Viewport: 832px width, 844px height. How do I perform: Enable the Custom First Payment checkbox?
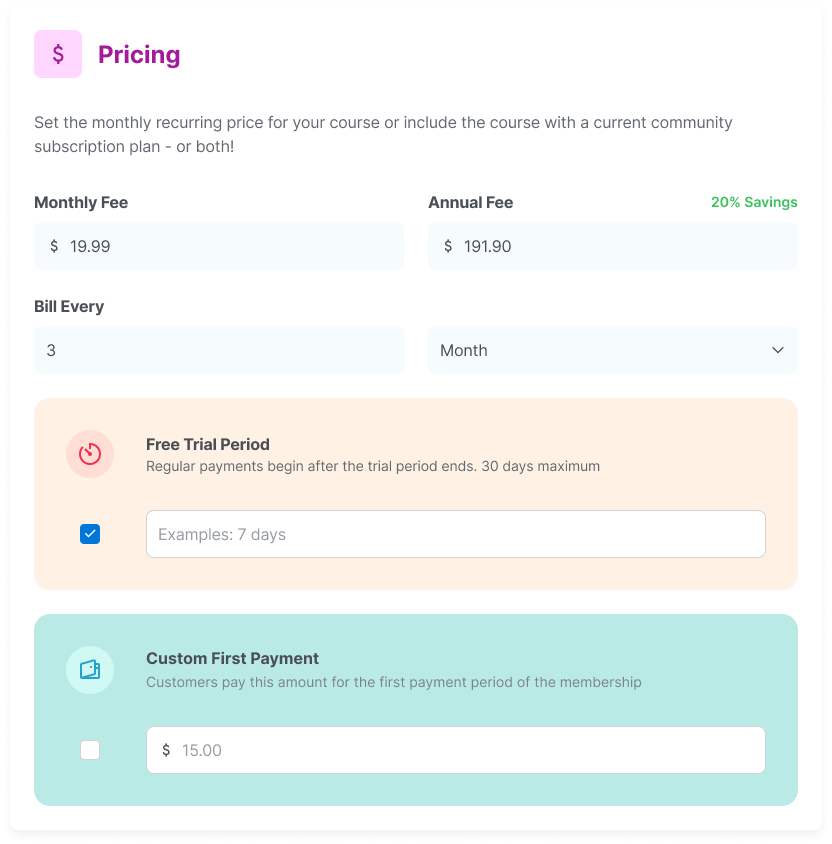(x=90, y=750)
